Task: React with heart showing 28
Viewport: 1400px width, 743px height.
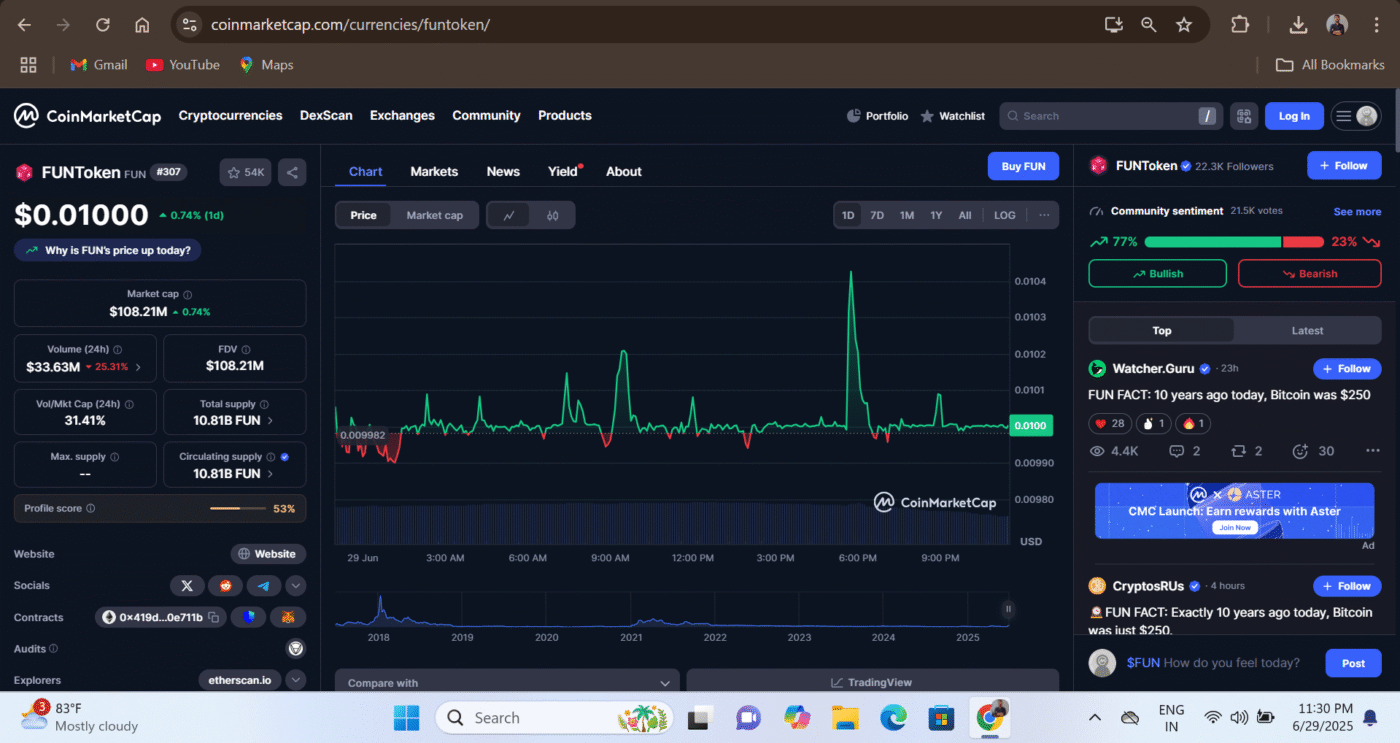Action: pyautogui.click(x=1109, y=424)
